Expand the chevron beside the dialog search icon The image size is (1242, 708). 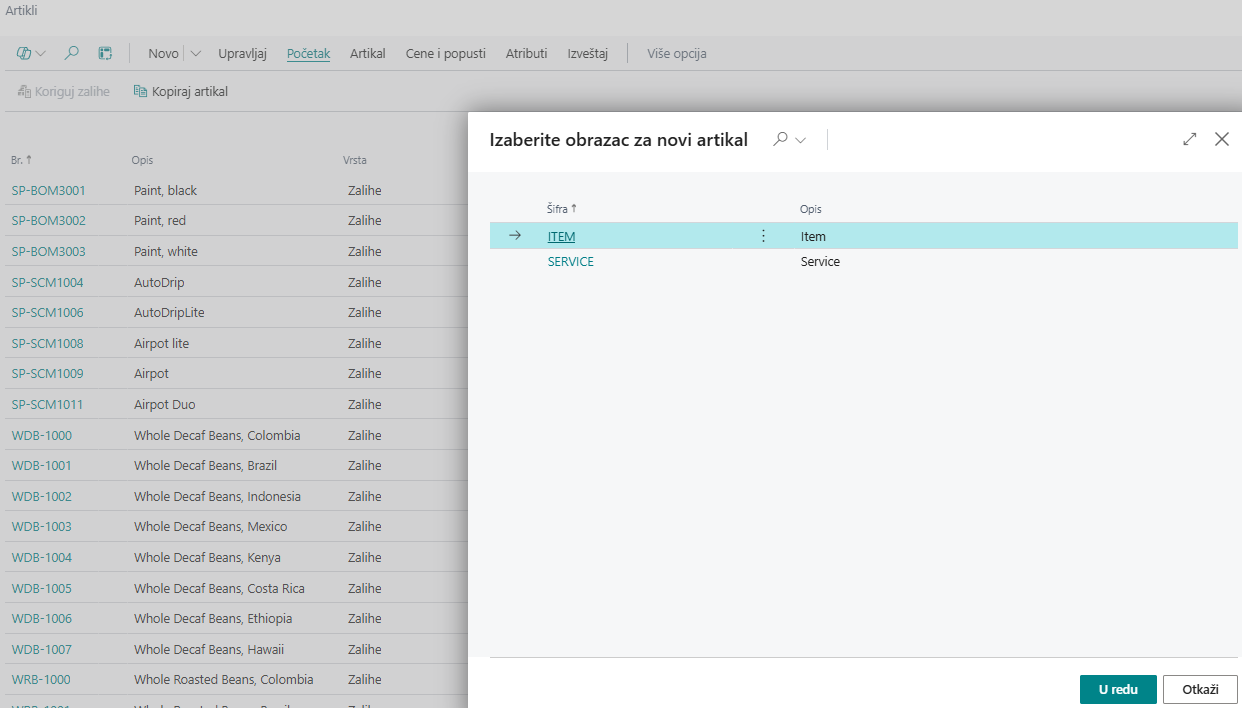(801, 141)
